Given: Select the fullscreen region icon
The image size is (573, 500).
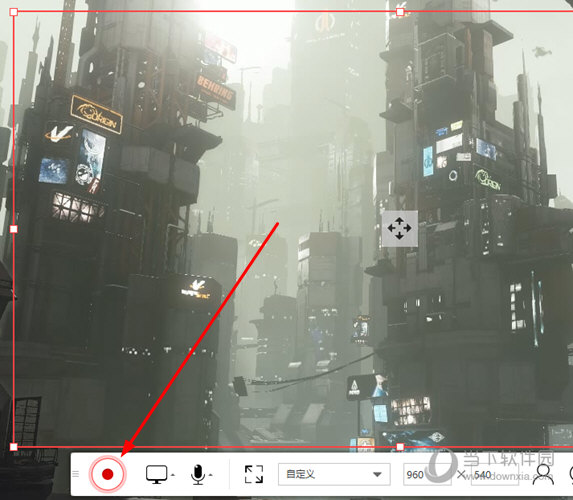Looking at the screenshot, I should (254, 474).
